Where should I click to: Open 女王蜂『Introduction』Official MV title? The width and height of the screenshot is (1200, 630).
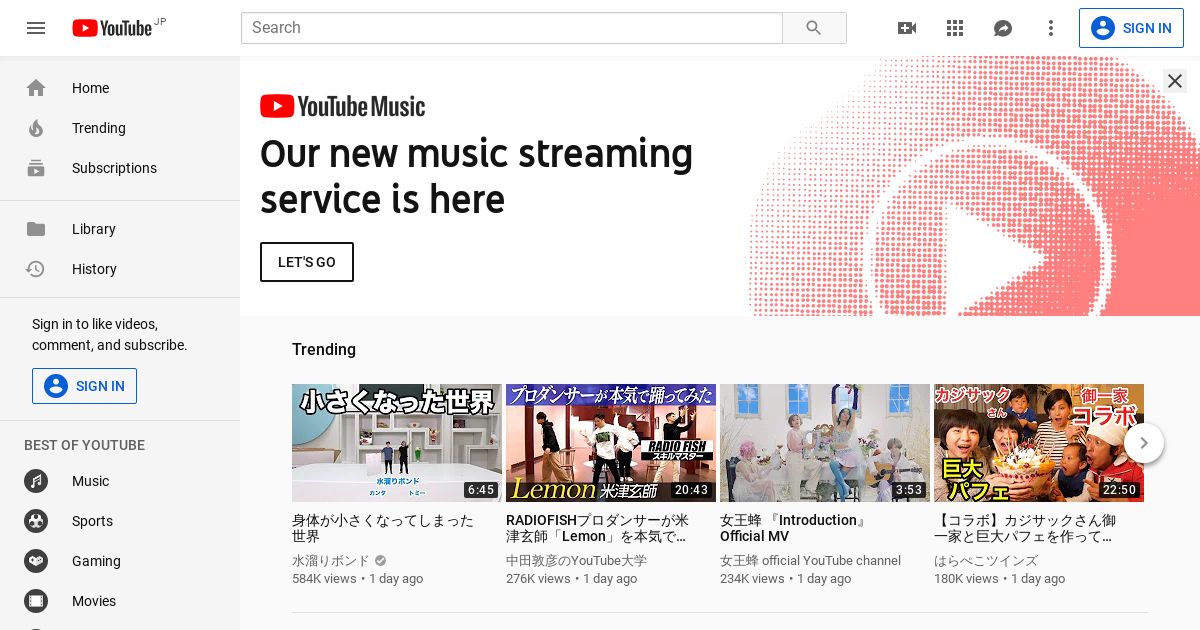(x=794, y=528)
